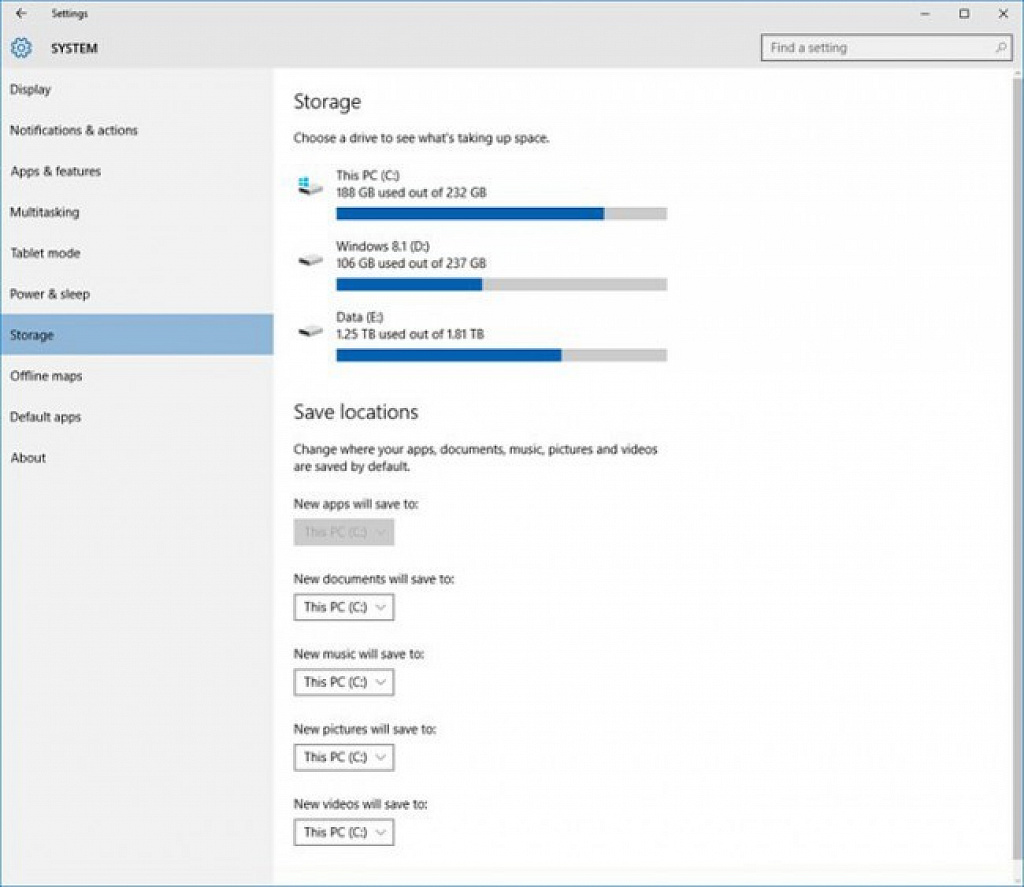Viewport: 1024px width, 887px height.
Task: Maximize the Settings window
Action: 964,14
